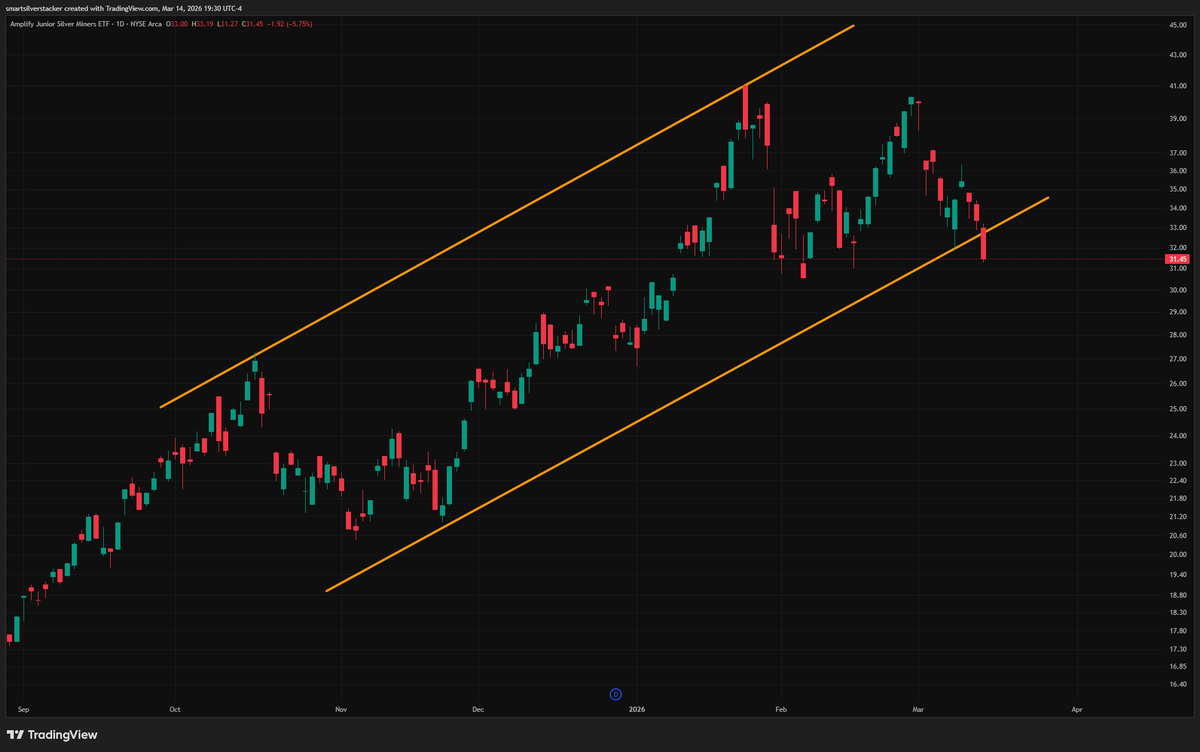The image size is (1200, 752).
Task: Click the 26.00 price scale label
Action: (1177, 384)
